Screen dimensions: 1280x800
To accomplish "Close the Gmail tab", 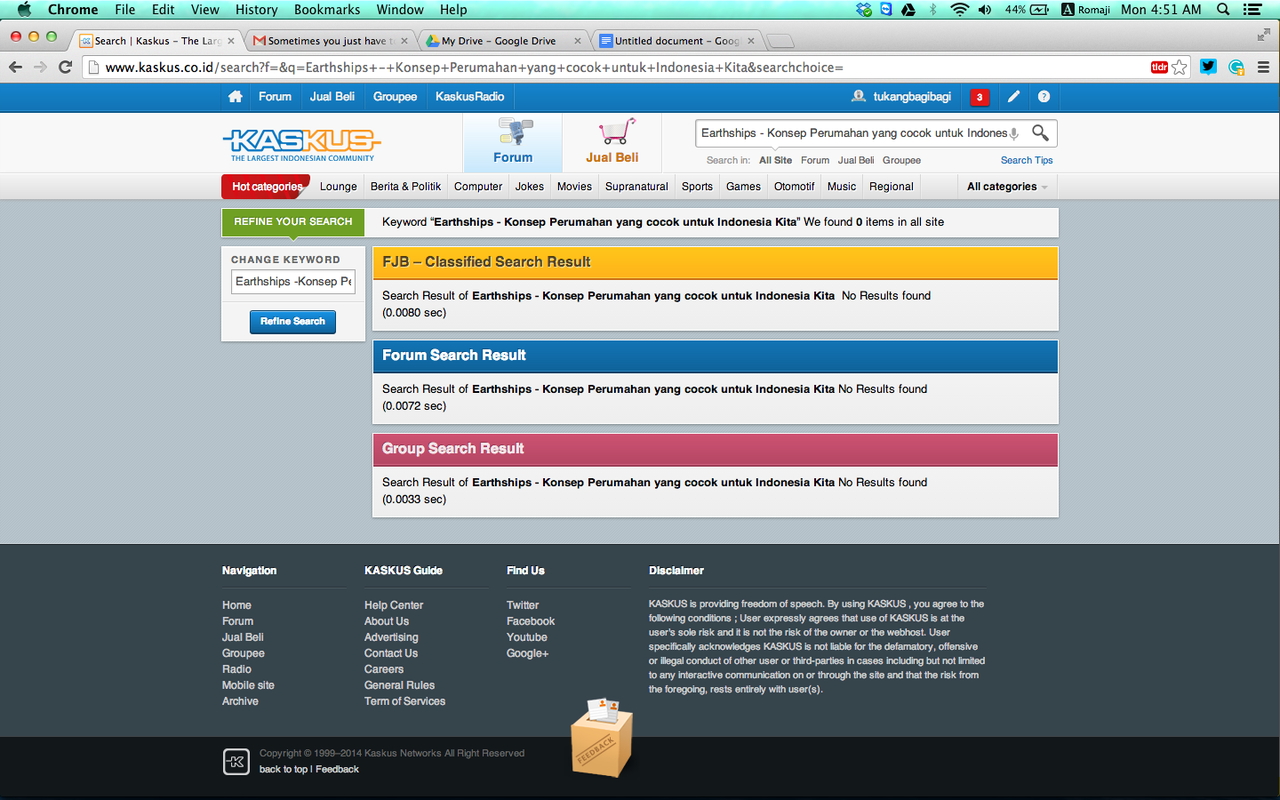I will pyautogui.click(x=404, y=41).
